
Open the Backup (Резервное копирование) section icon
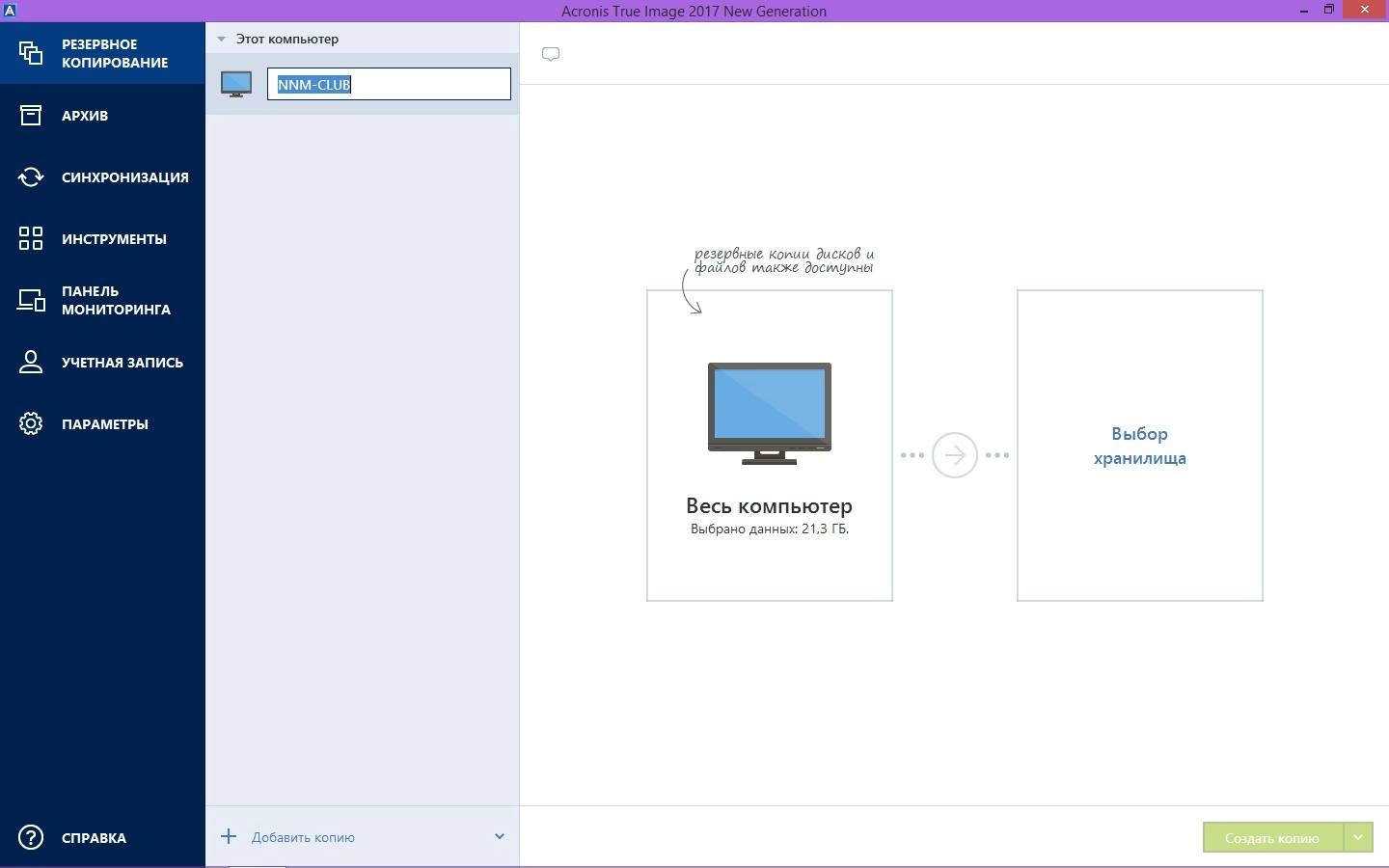(31, 53)
